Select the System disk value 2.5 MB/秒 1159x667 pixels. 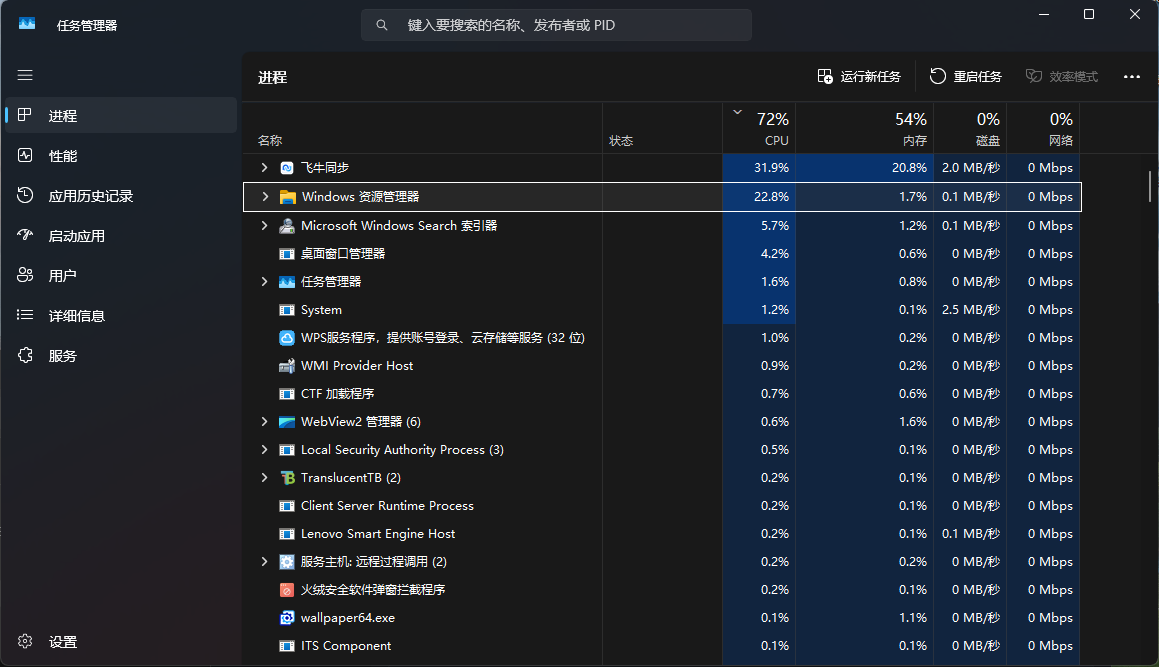pos(971,310)
